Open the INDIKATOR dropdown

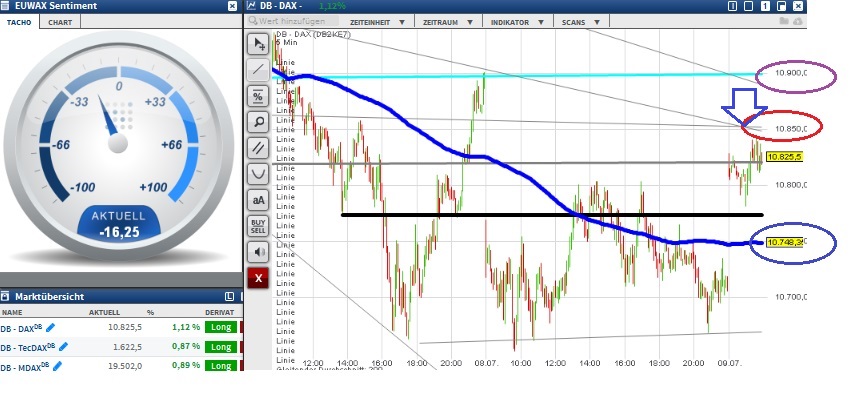[x=517, y=22]
